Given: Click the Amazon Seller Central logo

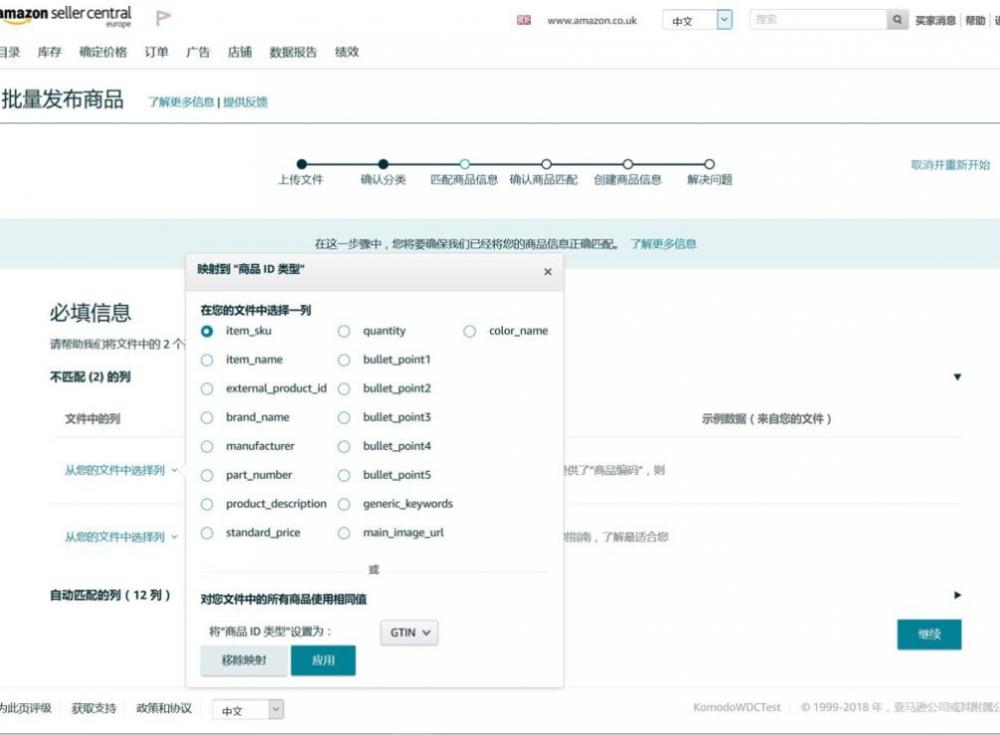Looking at the screenshot, I should [x=65, y=16].
